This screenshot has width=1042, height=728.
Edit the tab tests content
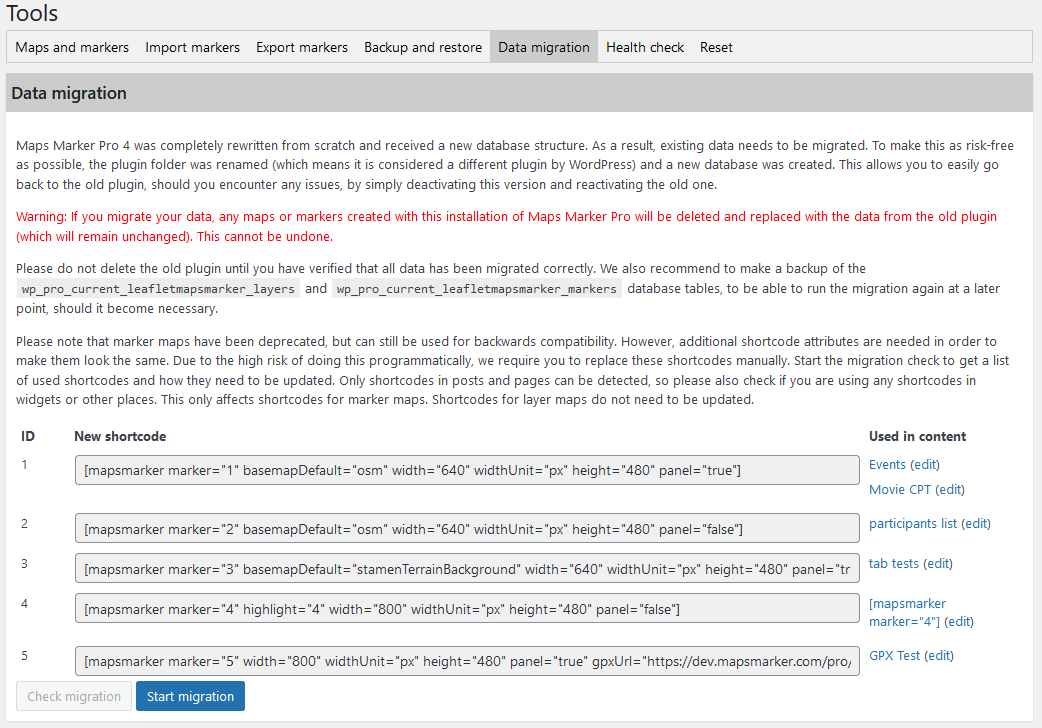pos(938,563)
